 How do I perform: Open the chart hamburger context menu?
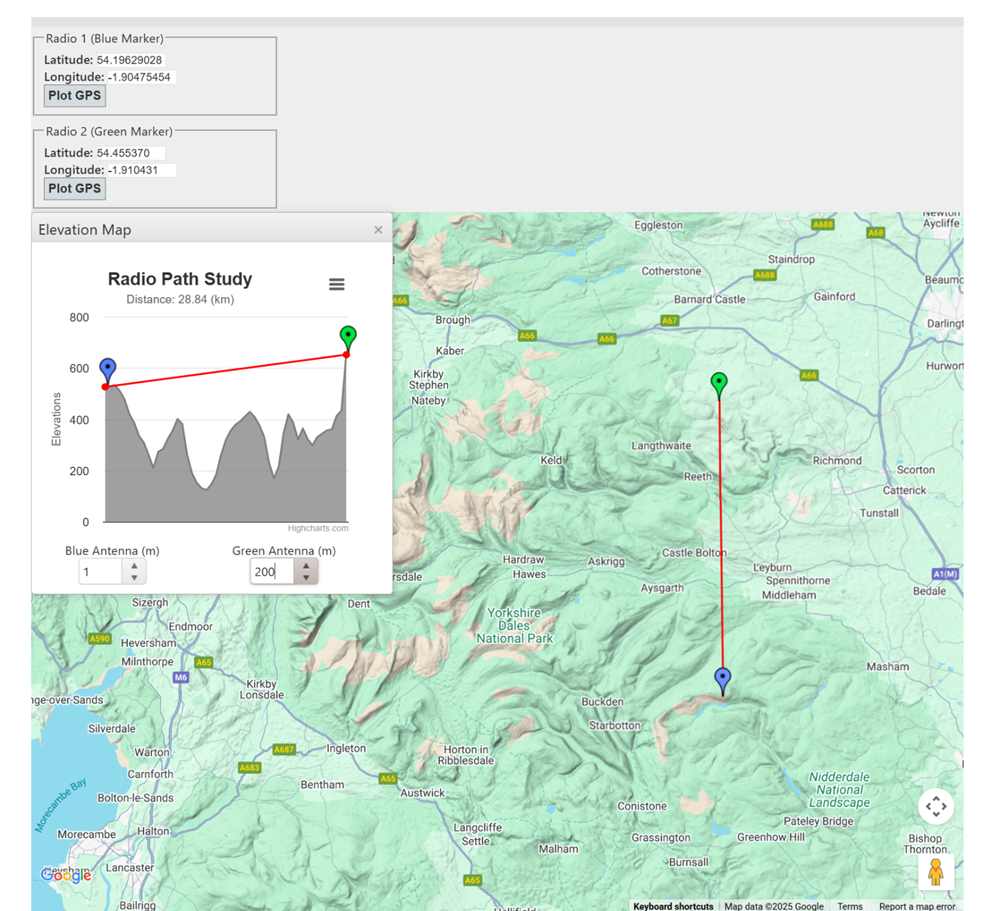point(337,285)
